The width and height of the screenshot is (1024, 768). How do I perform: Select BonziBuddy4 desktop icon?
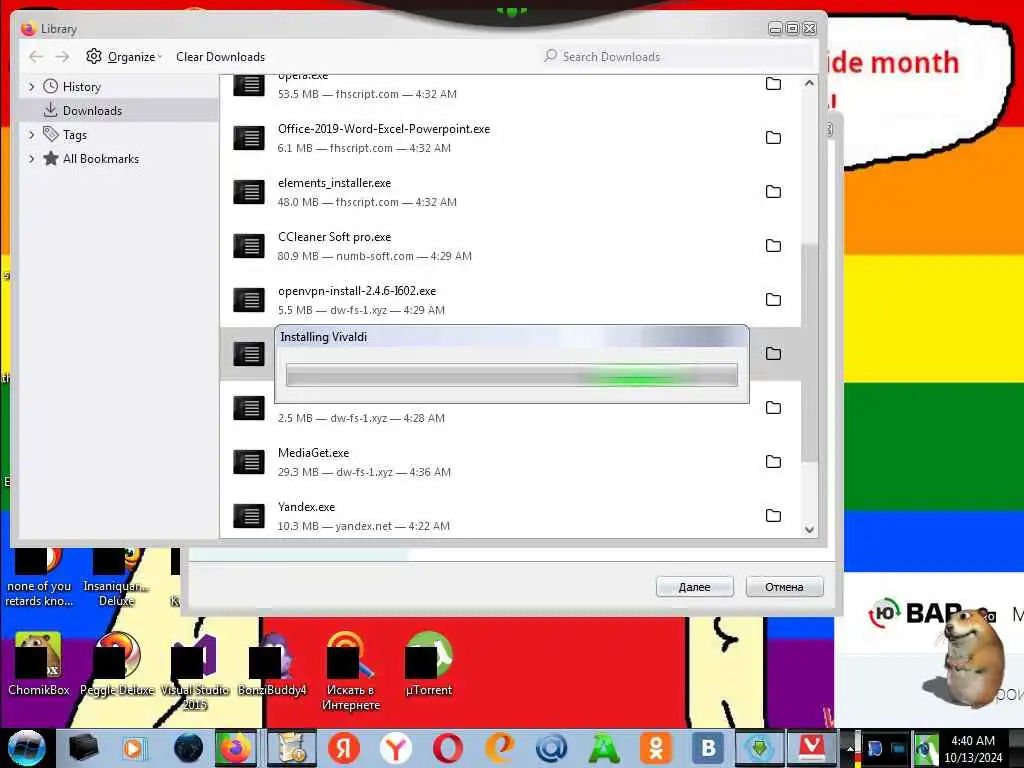click(x=272, y=664)
